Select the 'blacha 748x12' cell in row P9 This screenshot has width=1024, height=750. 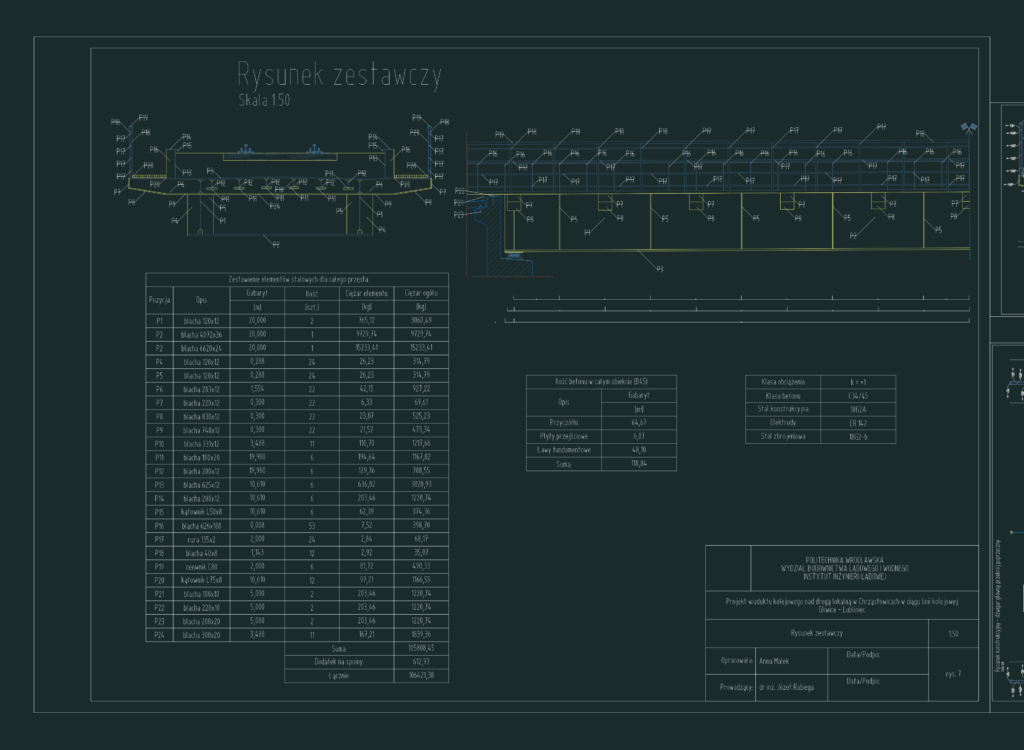click(202, 431)
